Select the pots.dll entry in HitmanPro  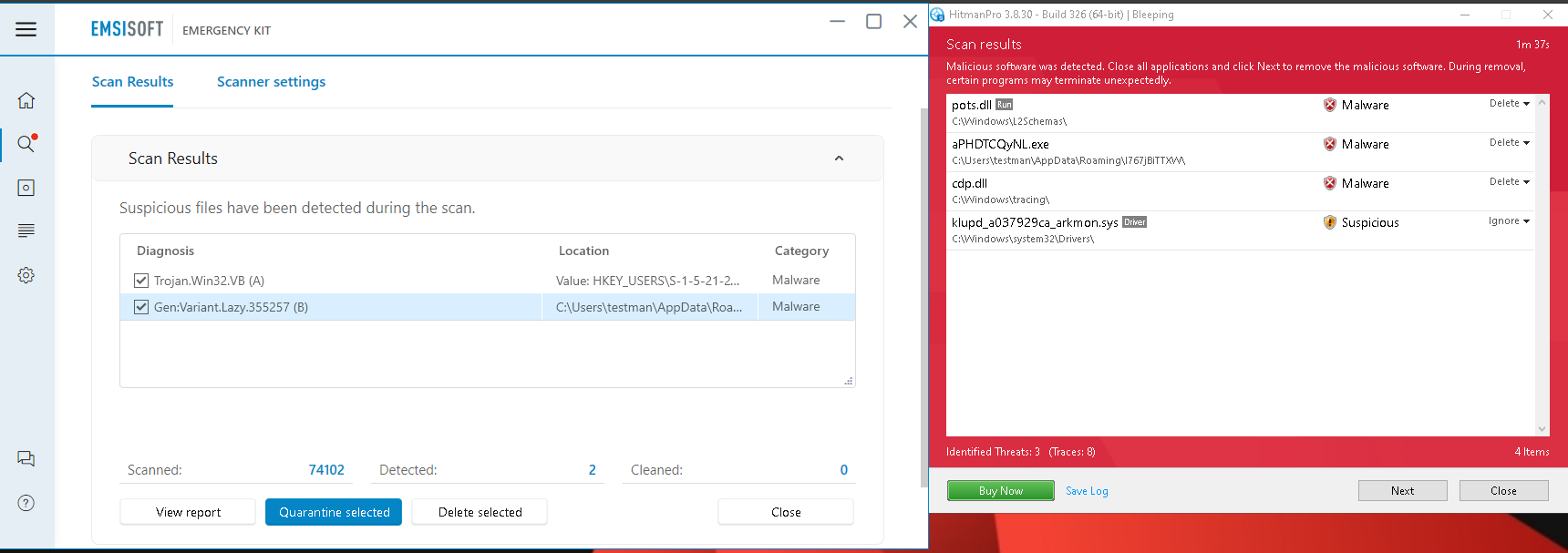click(x=1240, y=113)
